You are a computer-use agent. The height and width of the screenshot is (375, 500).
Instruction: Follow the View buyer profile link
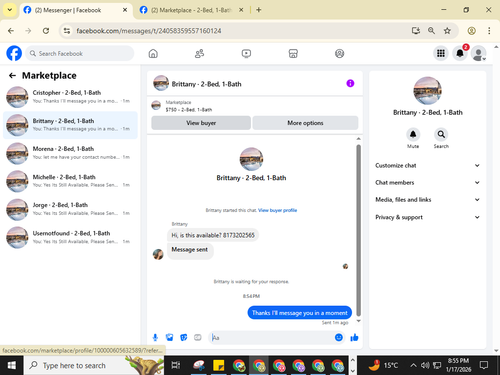277,210
